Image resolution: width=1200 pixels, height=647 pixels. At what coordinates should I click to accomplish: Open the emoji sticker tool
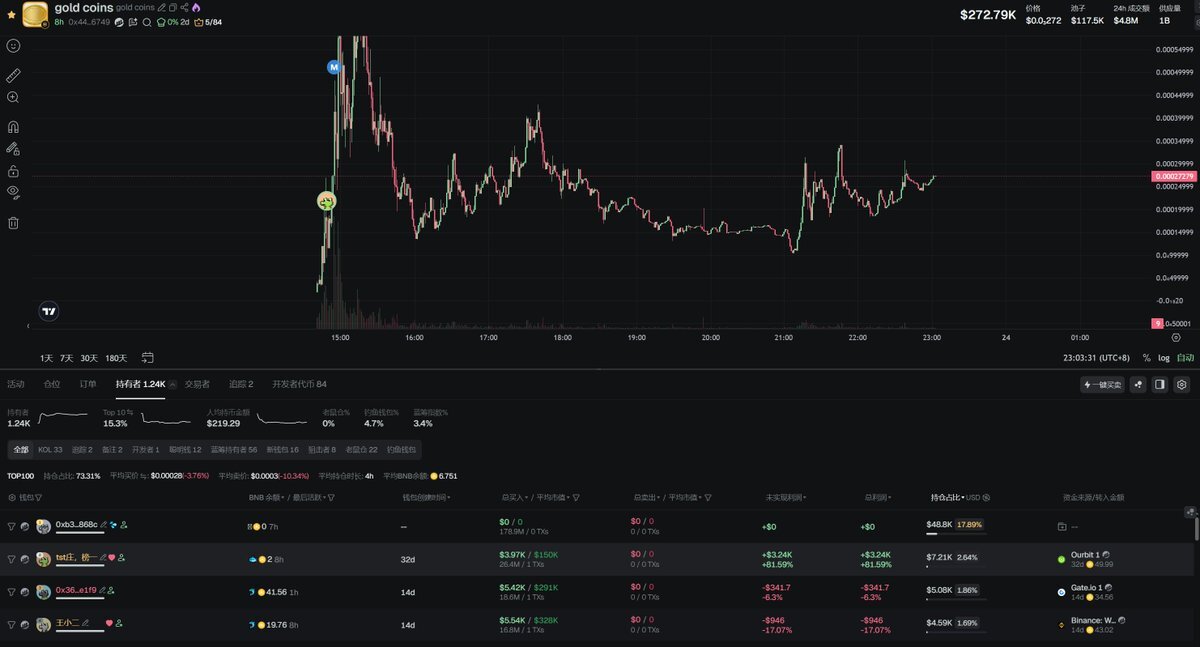pyautogui.click(x=13, y=46)
